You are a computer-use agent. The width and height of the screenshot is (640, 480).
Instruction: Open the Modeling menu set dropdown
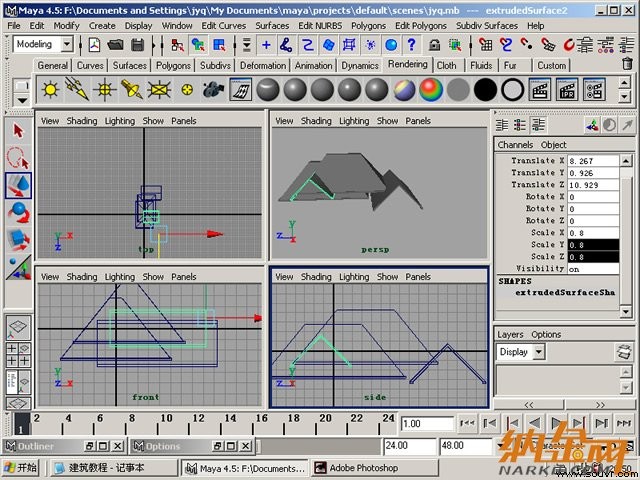[x=67, y=44]
